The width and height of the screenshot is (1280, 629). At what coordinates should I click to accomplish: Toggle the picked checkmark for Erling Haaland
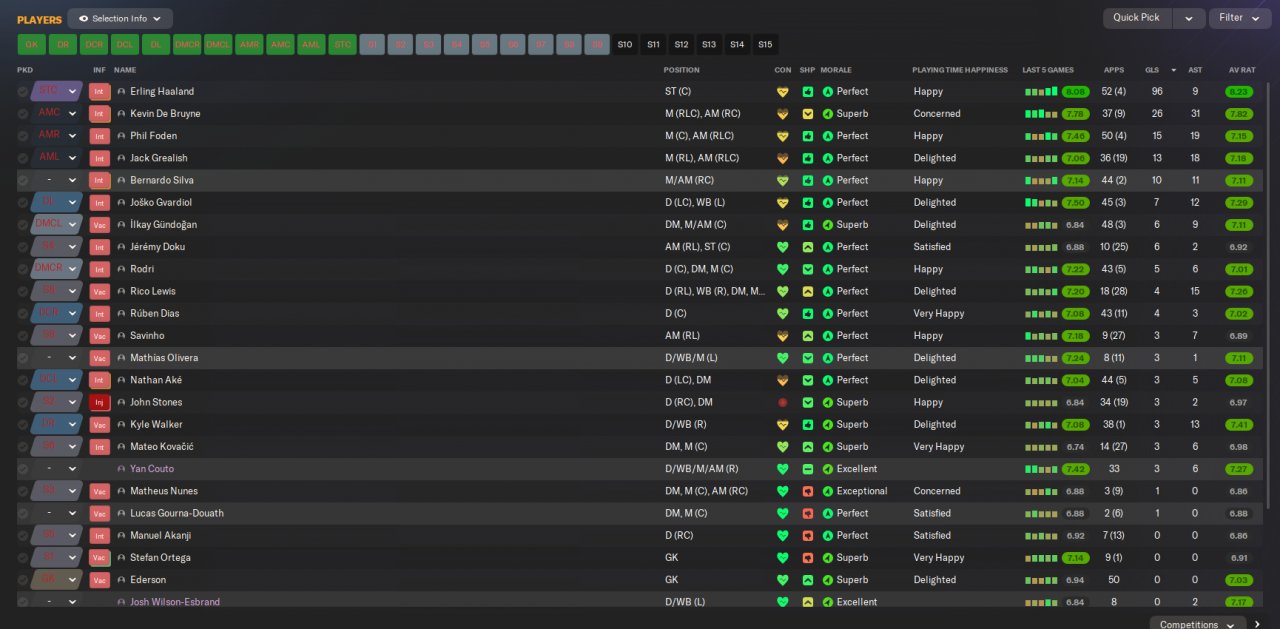23,92
